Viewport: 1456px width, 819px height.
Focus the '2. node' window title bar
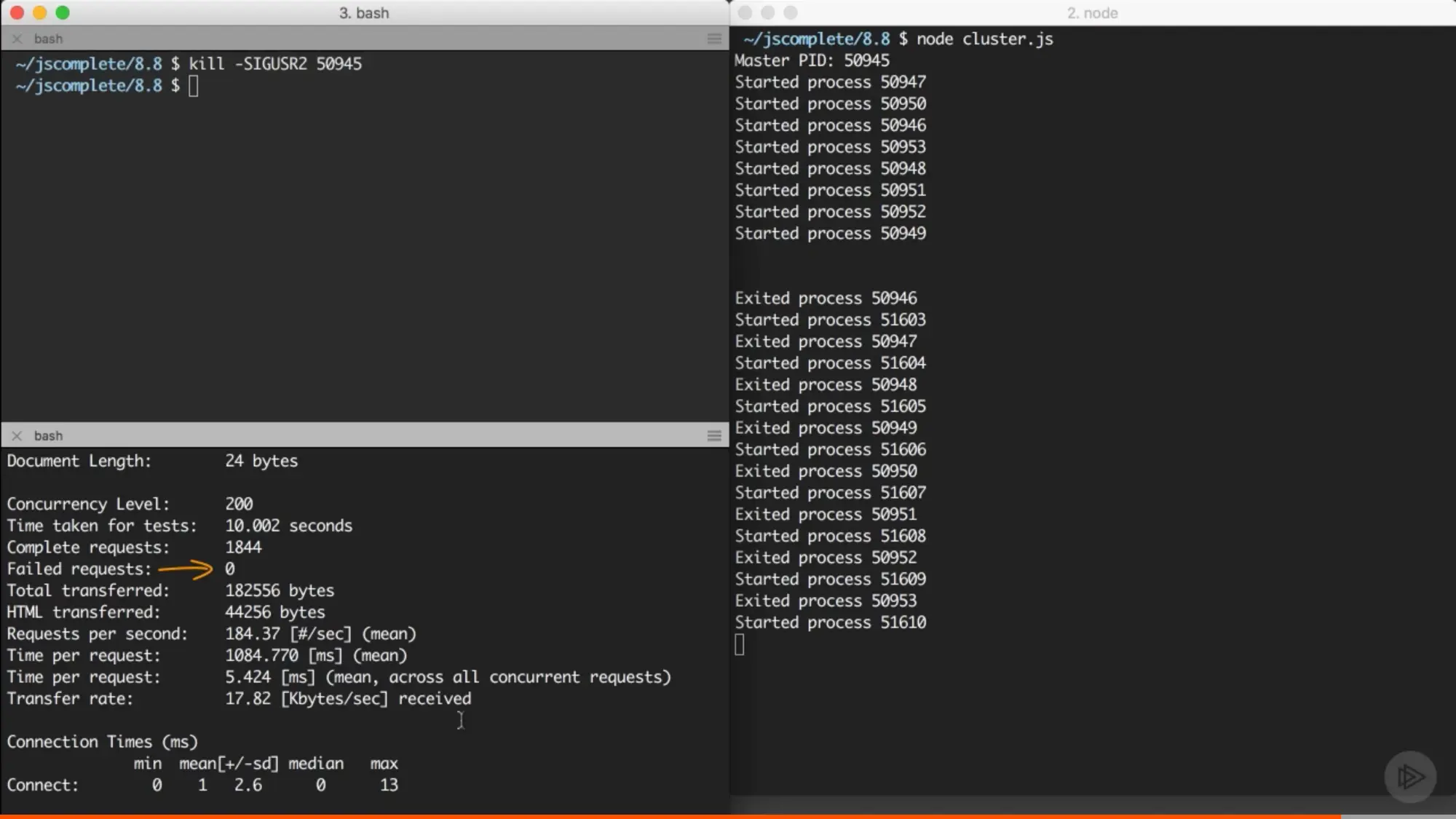point(1092,12)
